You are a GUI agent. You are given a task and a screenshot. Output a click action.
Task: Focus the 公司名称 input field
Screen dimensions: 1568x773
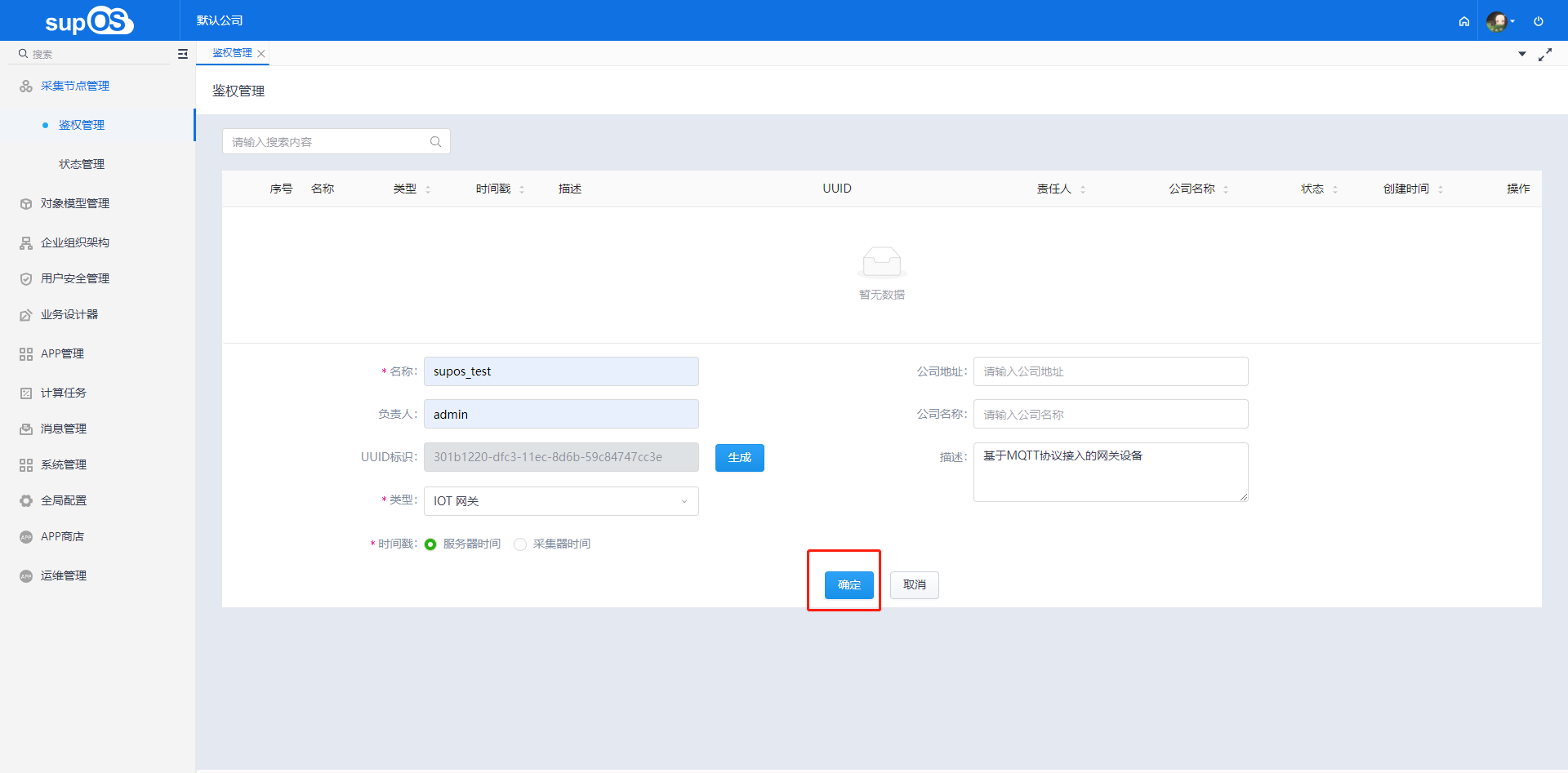[x=1111, y=414]
